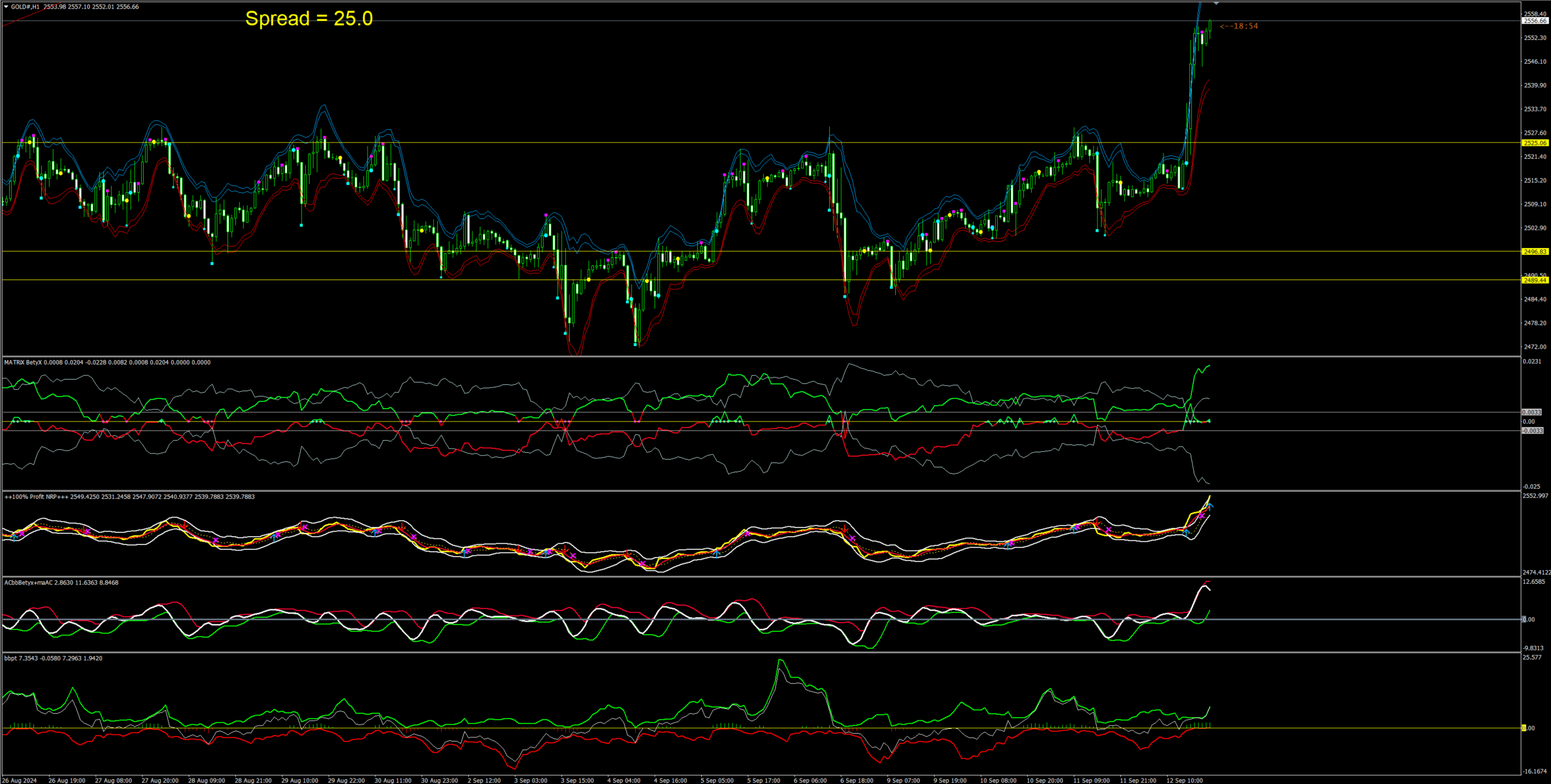Click 2558.40 on the price scale
Image resolution: width=1551 pixels, height=784 pixels.
[1535, 14]
